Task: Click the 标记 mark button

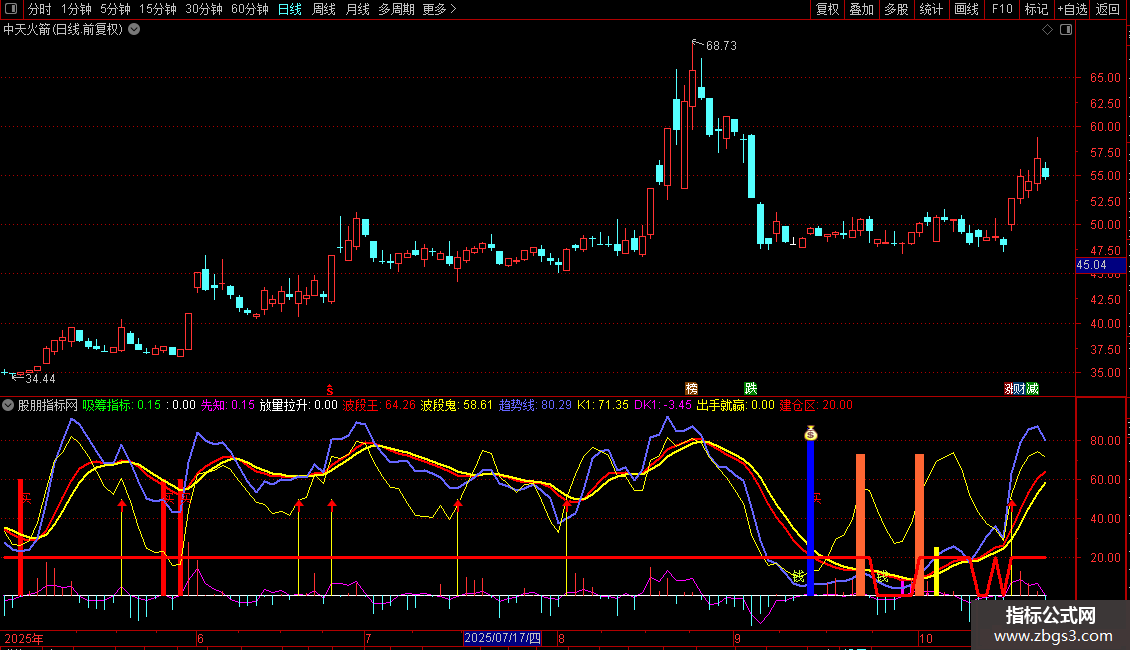Action: (x=1036, y=9)
